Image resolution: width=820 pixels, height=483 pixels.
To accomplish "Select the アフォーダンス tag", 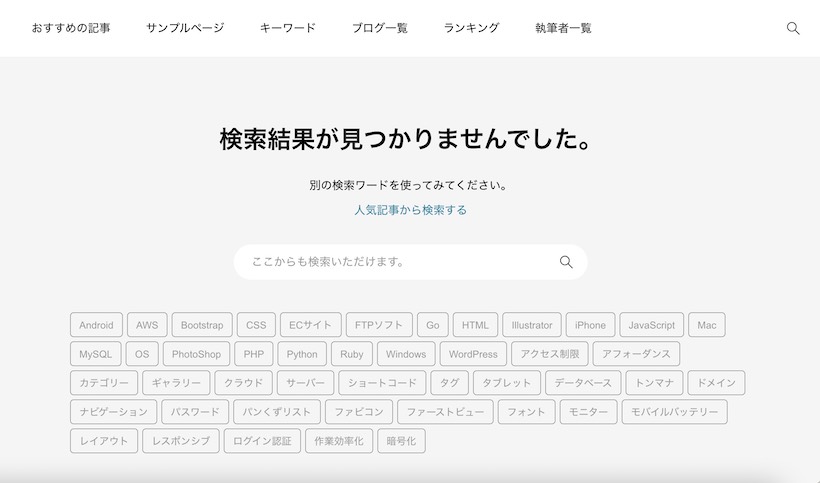I will pos(636,354).
